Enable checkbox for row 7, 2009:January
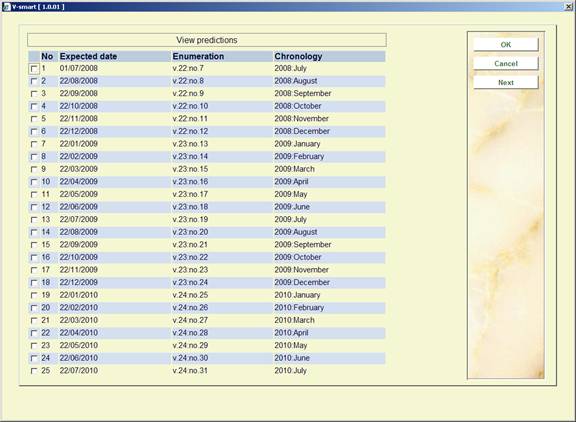 click(x=34, y=144)
